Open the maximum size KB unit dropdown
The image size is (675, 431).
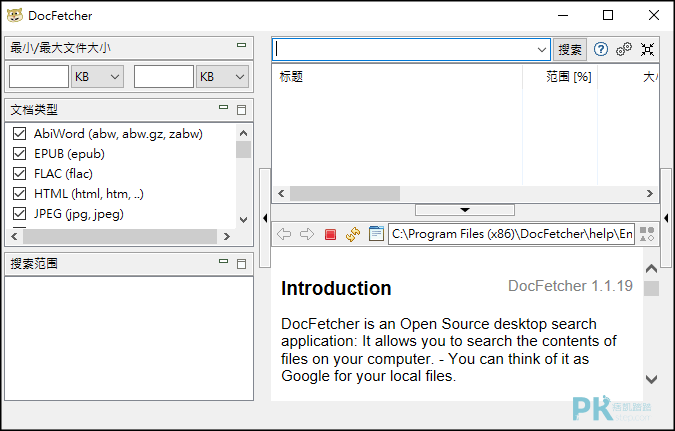222,77
